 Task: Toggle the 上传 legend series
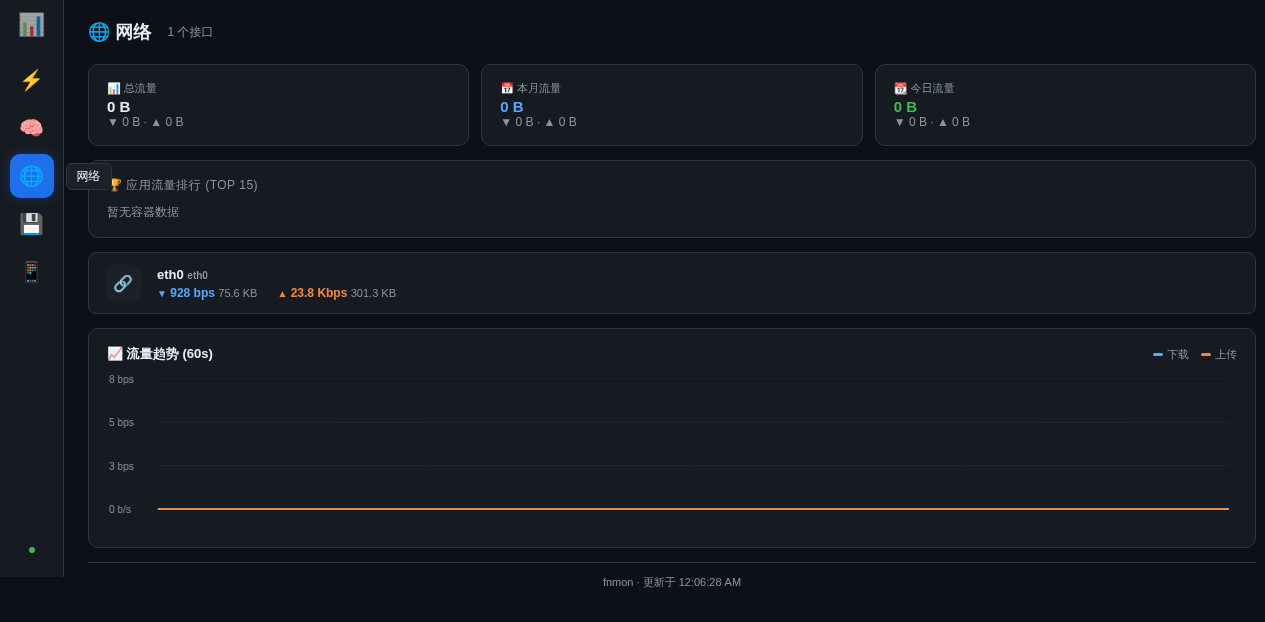(1219, 354)
